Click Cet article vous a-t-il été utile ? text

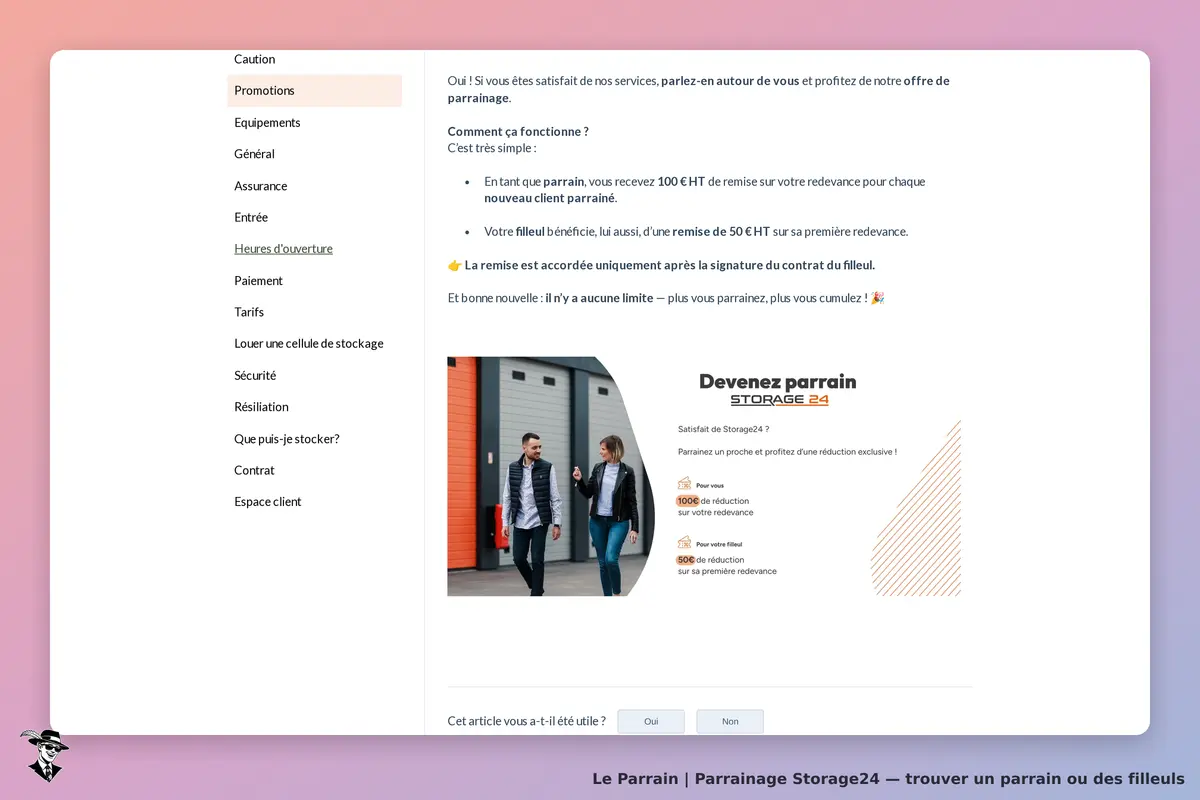click(526, 721)
